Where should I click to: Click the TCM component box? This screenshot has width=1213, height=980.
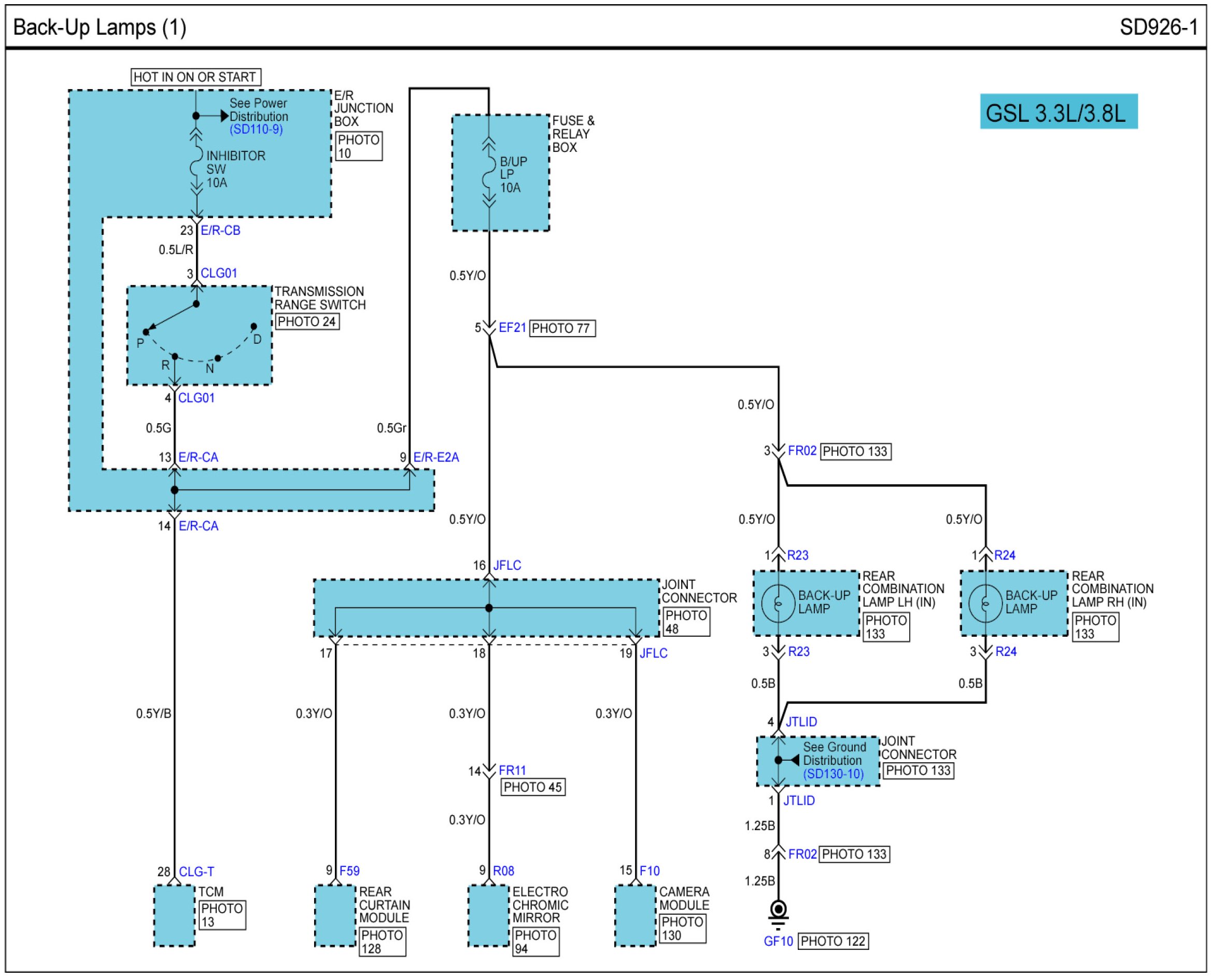point(174,916)
